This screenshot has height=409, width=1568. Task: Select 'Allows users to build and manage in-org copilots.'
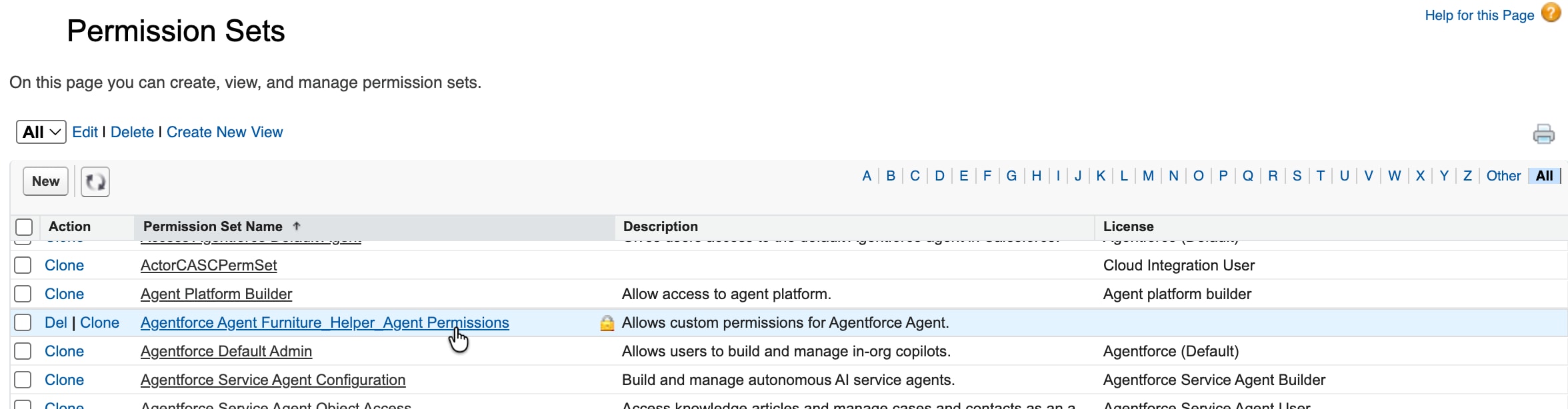(x=786, y=351)
